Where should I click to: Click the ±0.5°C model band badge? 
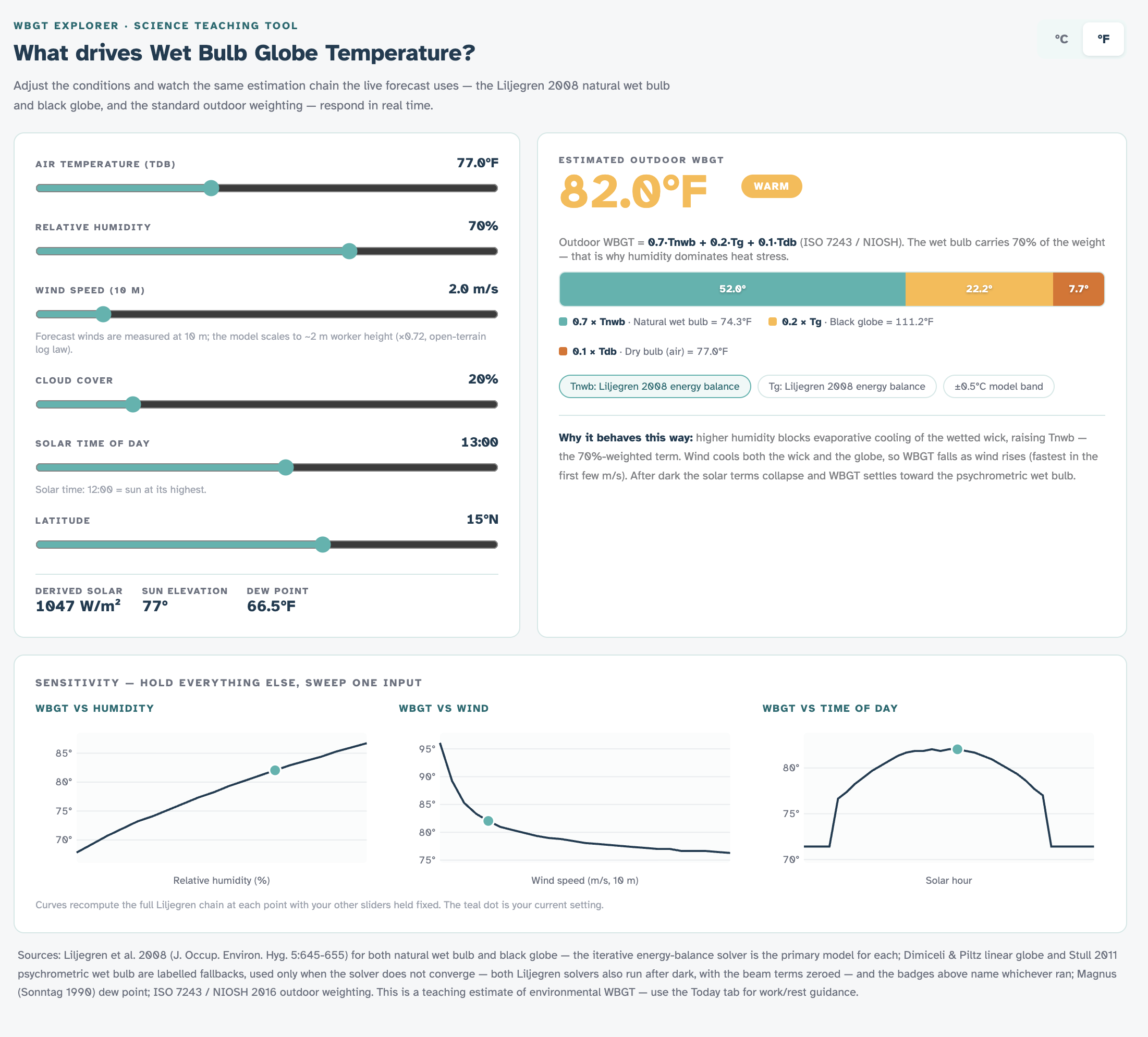point(999,387)
